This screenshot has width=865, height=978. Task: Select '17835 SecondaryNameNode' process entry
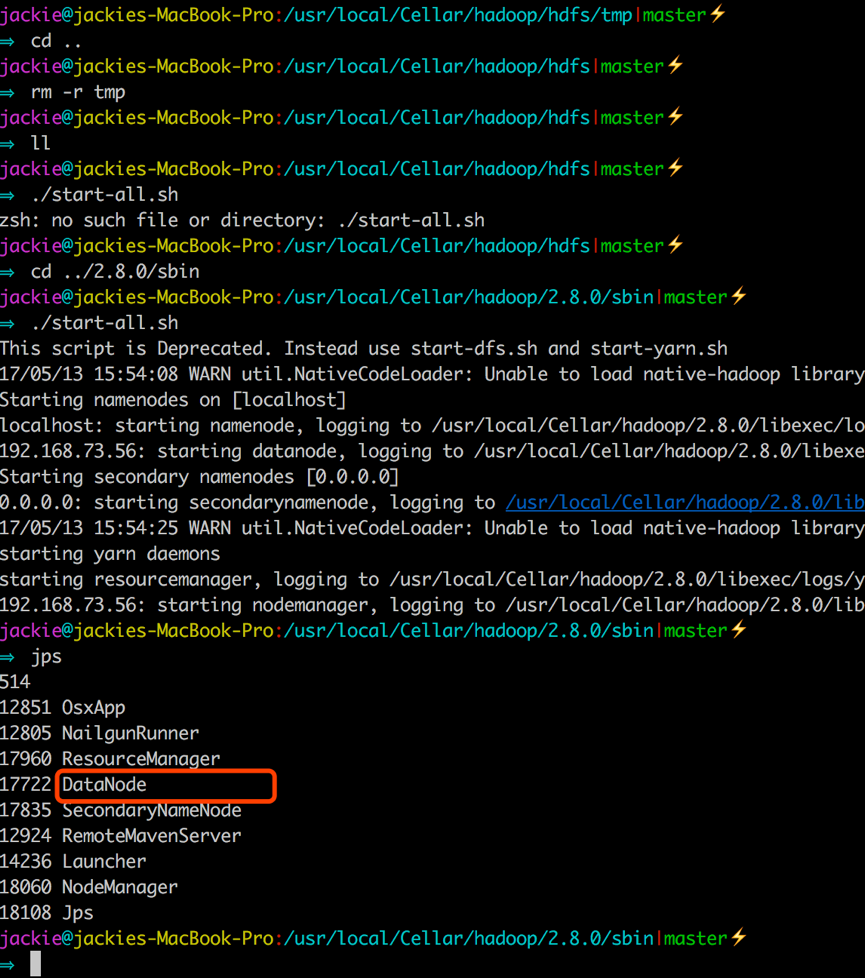[x=120, y=810]
